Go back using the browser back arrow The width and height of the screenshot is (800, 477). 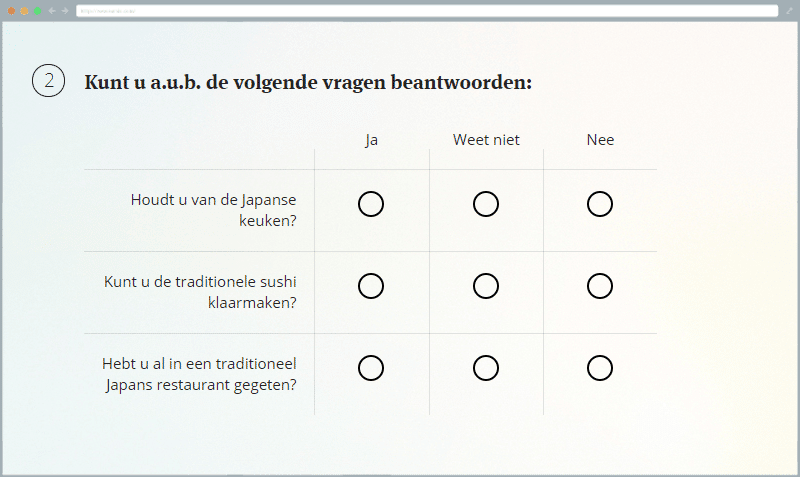[x=51, y=11]
